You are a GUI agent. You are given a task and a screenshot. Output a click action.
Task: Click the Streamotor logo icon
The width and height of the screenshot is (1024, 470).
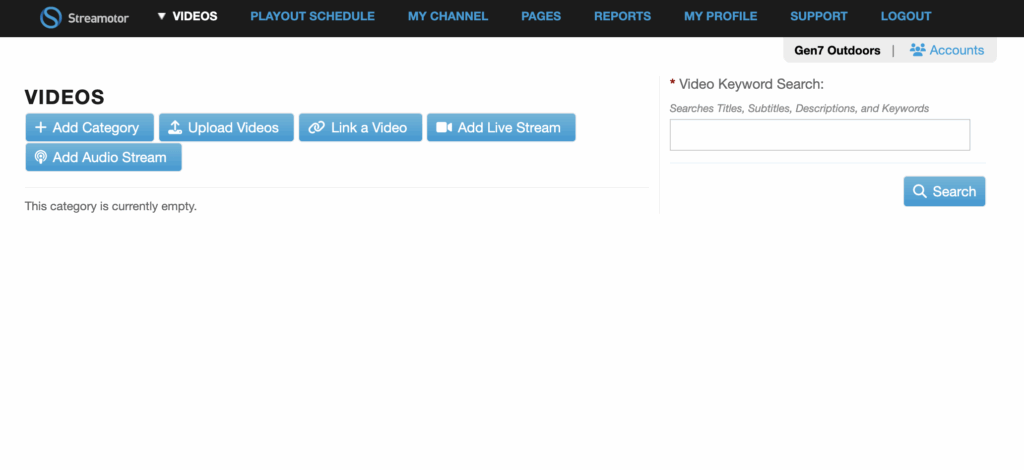[50, 17]
